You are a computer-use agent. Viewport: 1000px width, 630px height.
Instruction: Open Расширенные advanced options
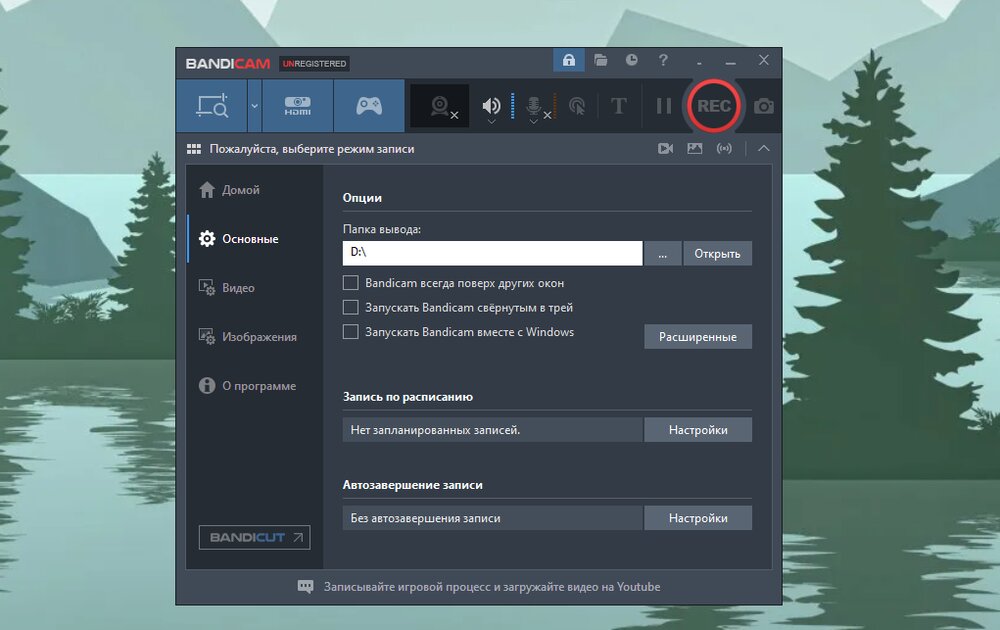pos(698,337)
